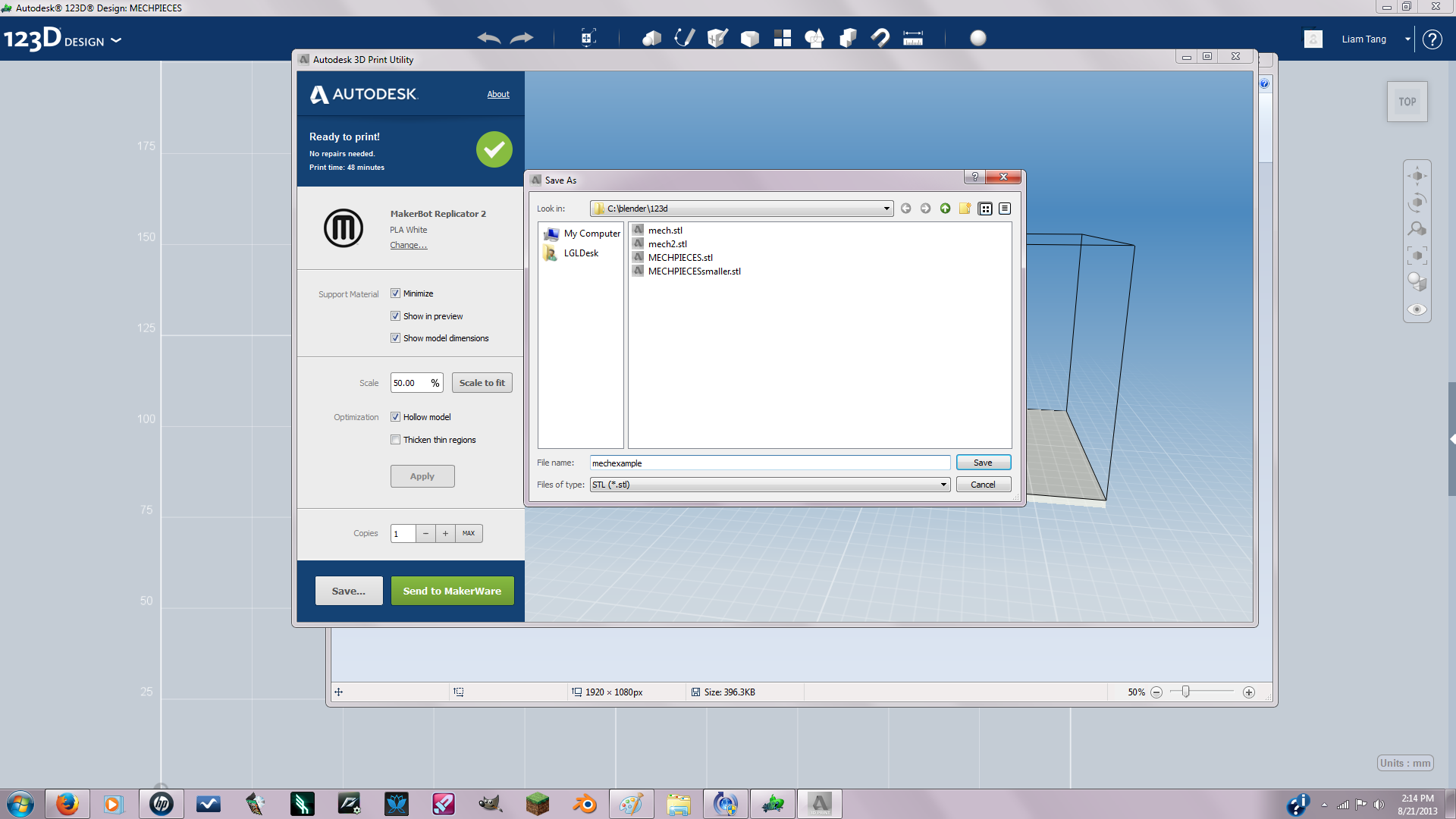Click Send to MakerWare button

click(x=452, y=591)
